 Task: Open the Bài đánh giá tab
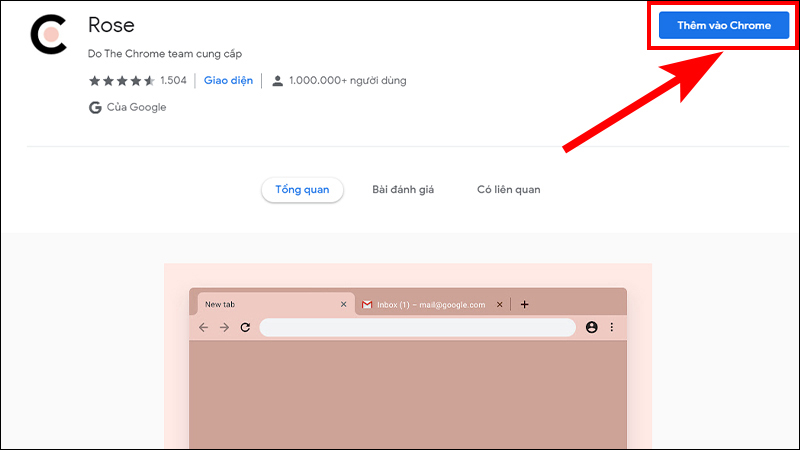tap(403, 190)
